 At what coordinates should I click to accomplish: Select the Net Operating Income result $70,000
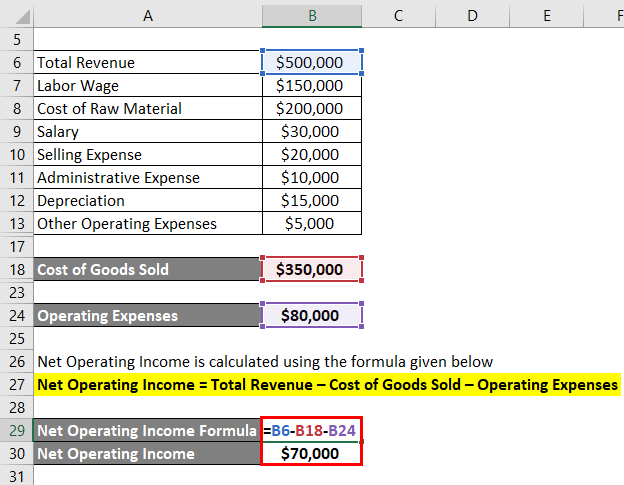tap(311, 454)
